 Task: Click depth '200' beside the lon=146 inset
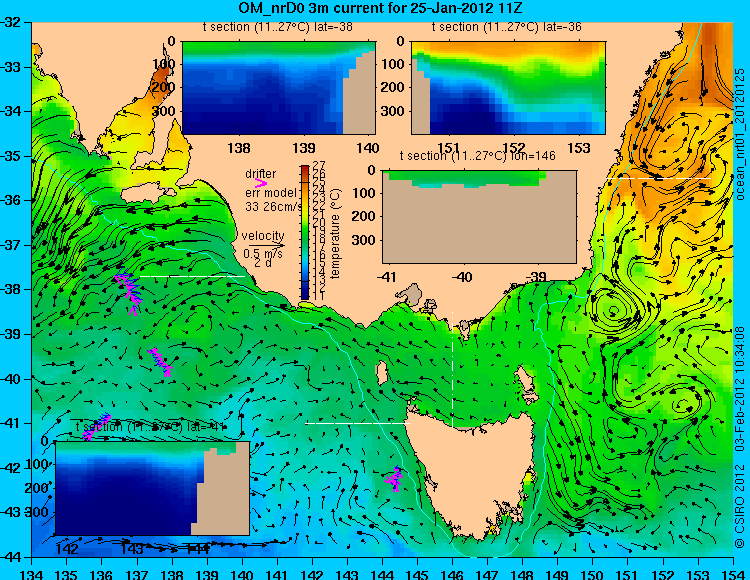[x=364, y=217]
